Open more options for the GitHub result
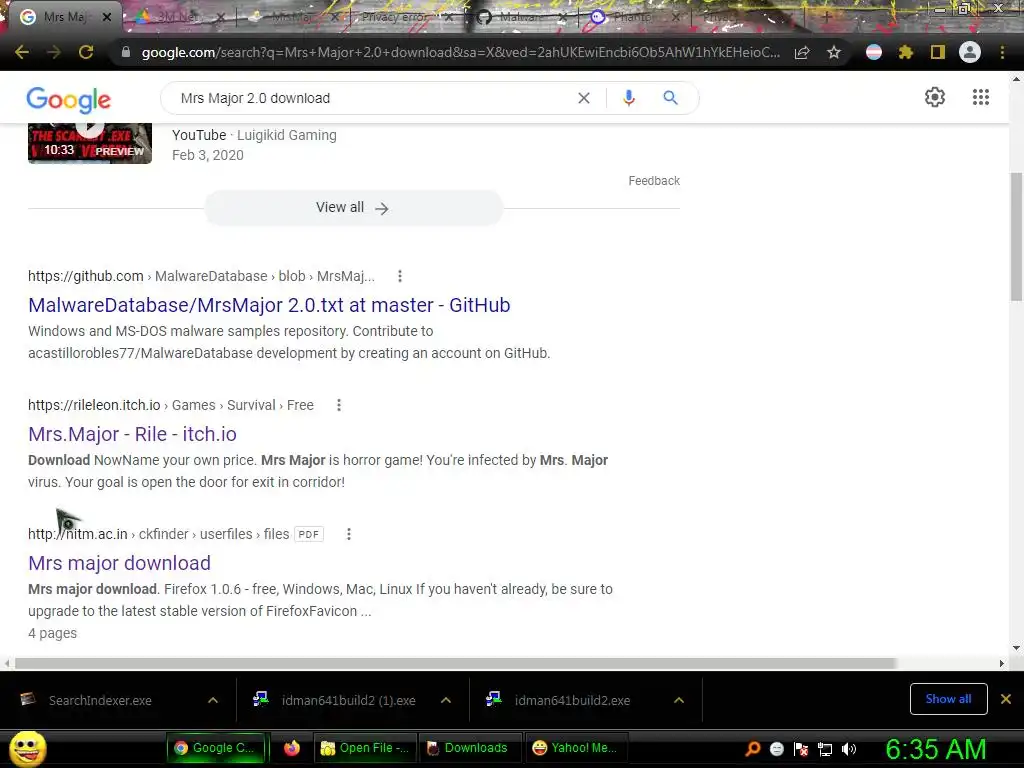The height and width of the screenshot is (768, 1024). click(400, 276)
